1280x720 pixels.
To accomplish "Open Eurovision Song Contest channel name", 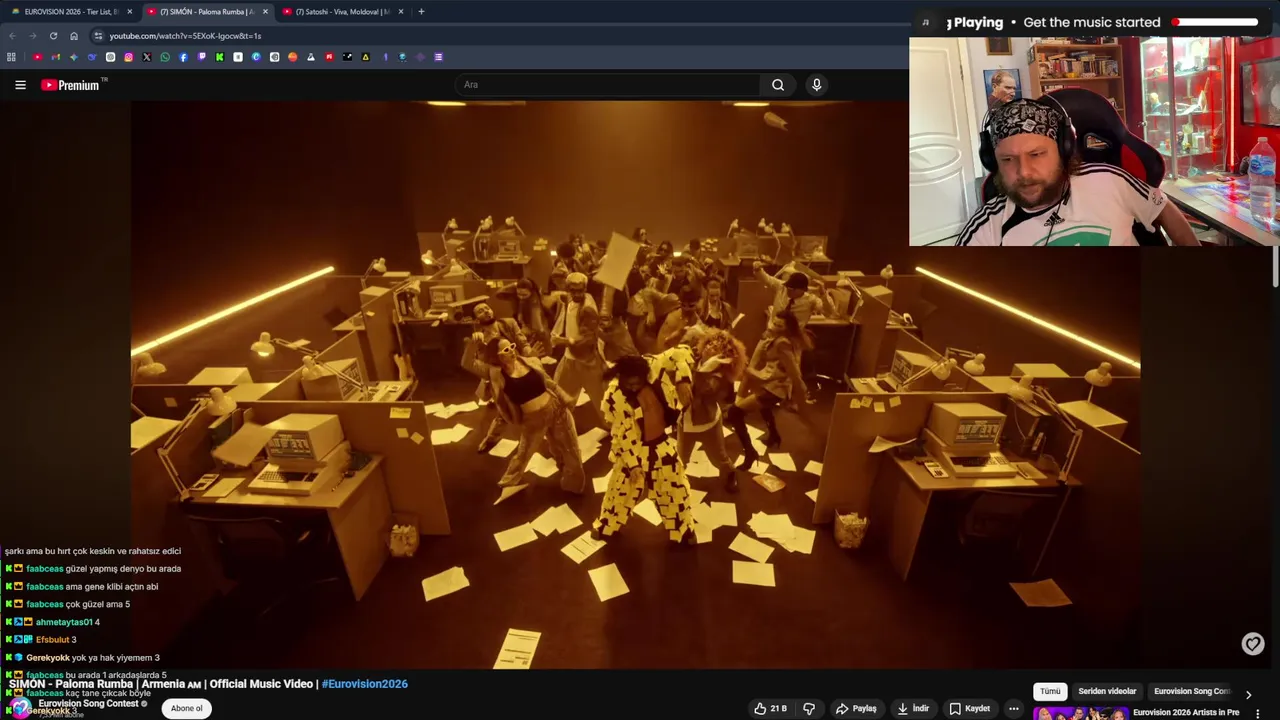I will coord(88,704).
